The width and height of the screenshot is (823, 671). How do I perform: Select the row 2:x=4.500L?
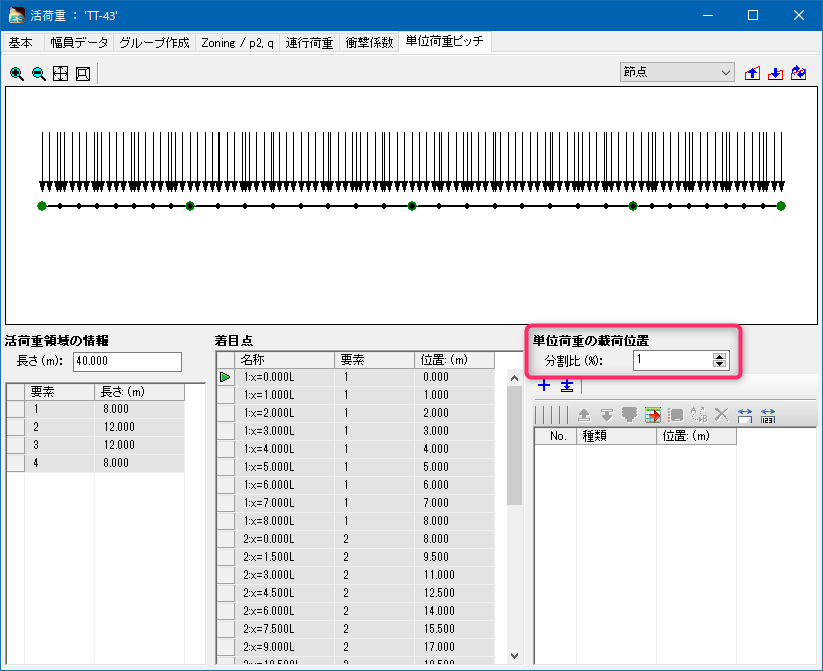[x=355, y=593]
